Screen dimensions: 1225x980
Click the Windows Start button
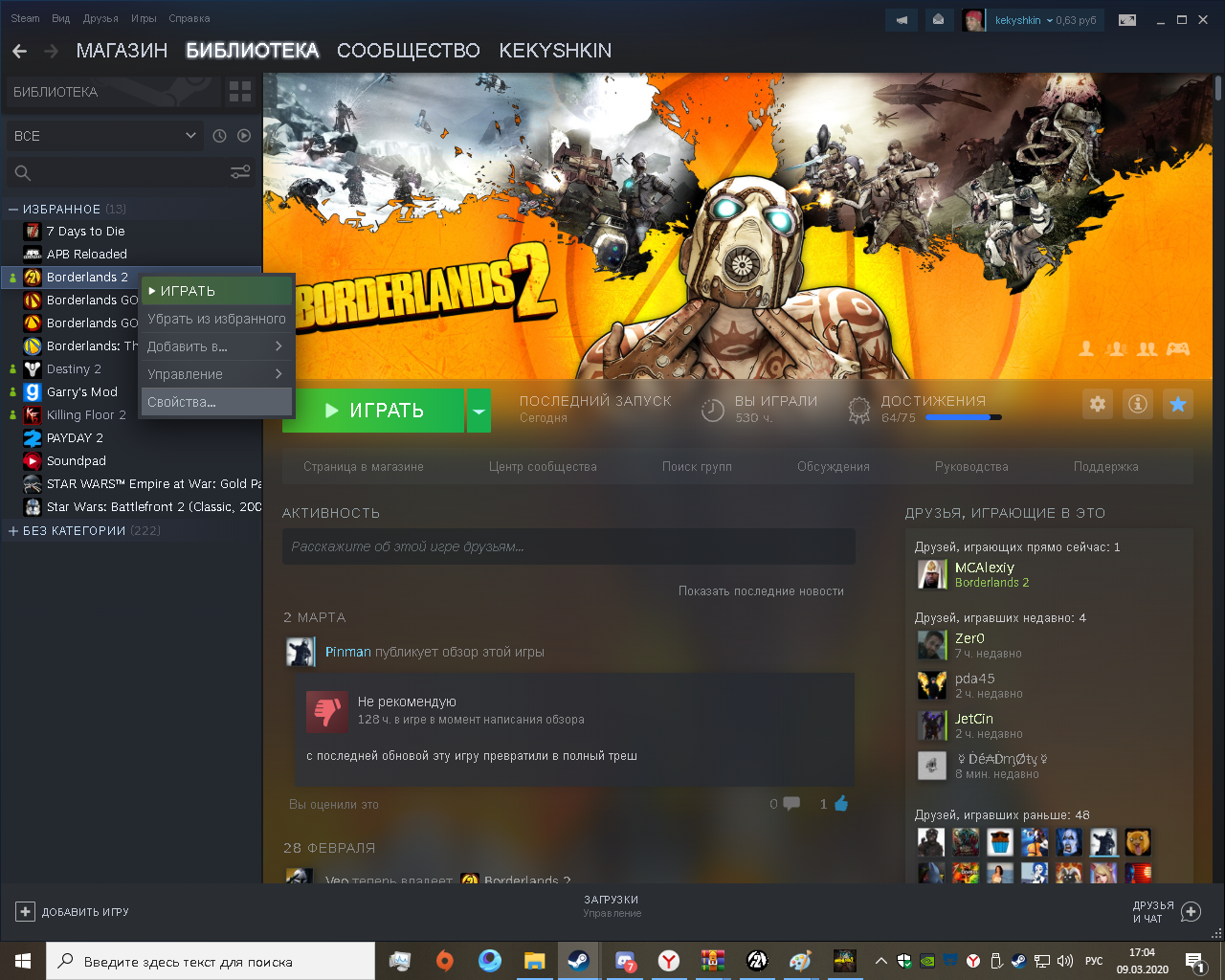point(23,961)
